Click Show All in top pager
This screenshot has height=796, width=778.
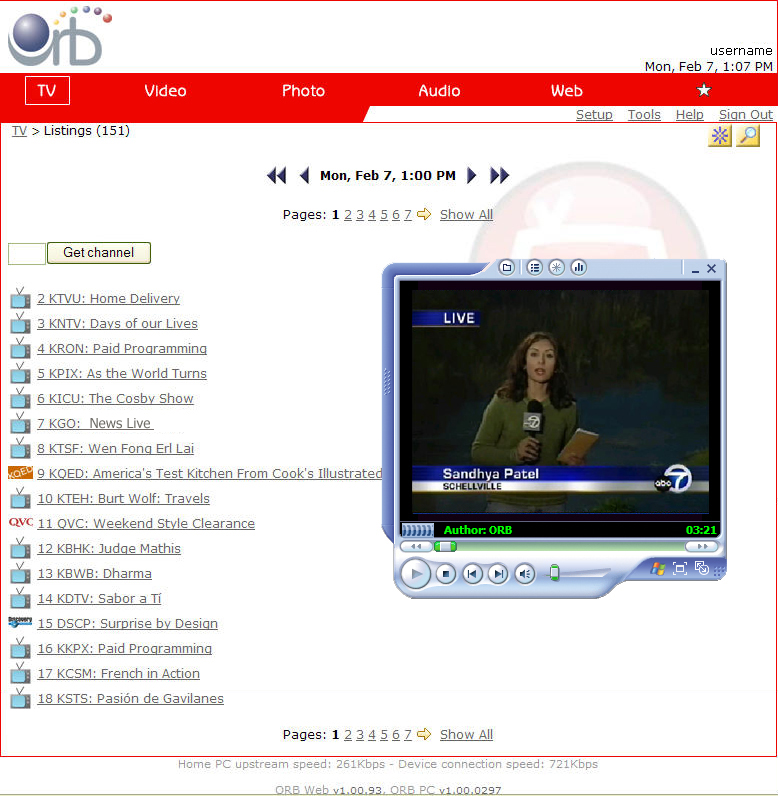point(466,215)
